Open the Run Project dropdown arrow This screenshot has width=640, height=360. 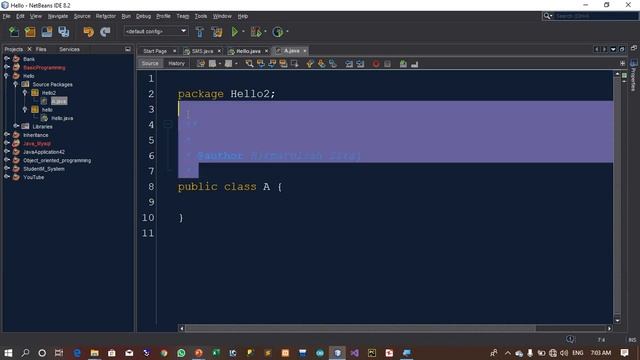pyautogui.click(x=244, y=32)
